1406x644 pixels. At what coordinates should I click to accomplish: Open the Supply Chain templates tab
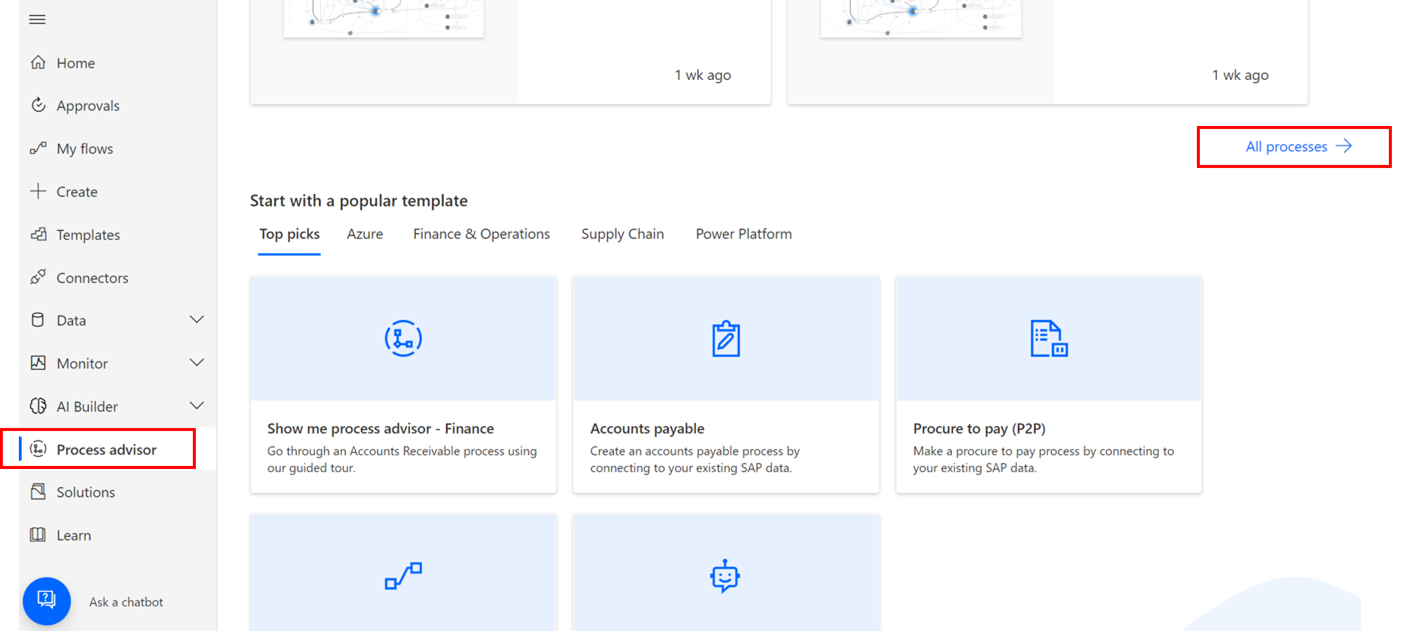[x=622, y=233]
